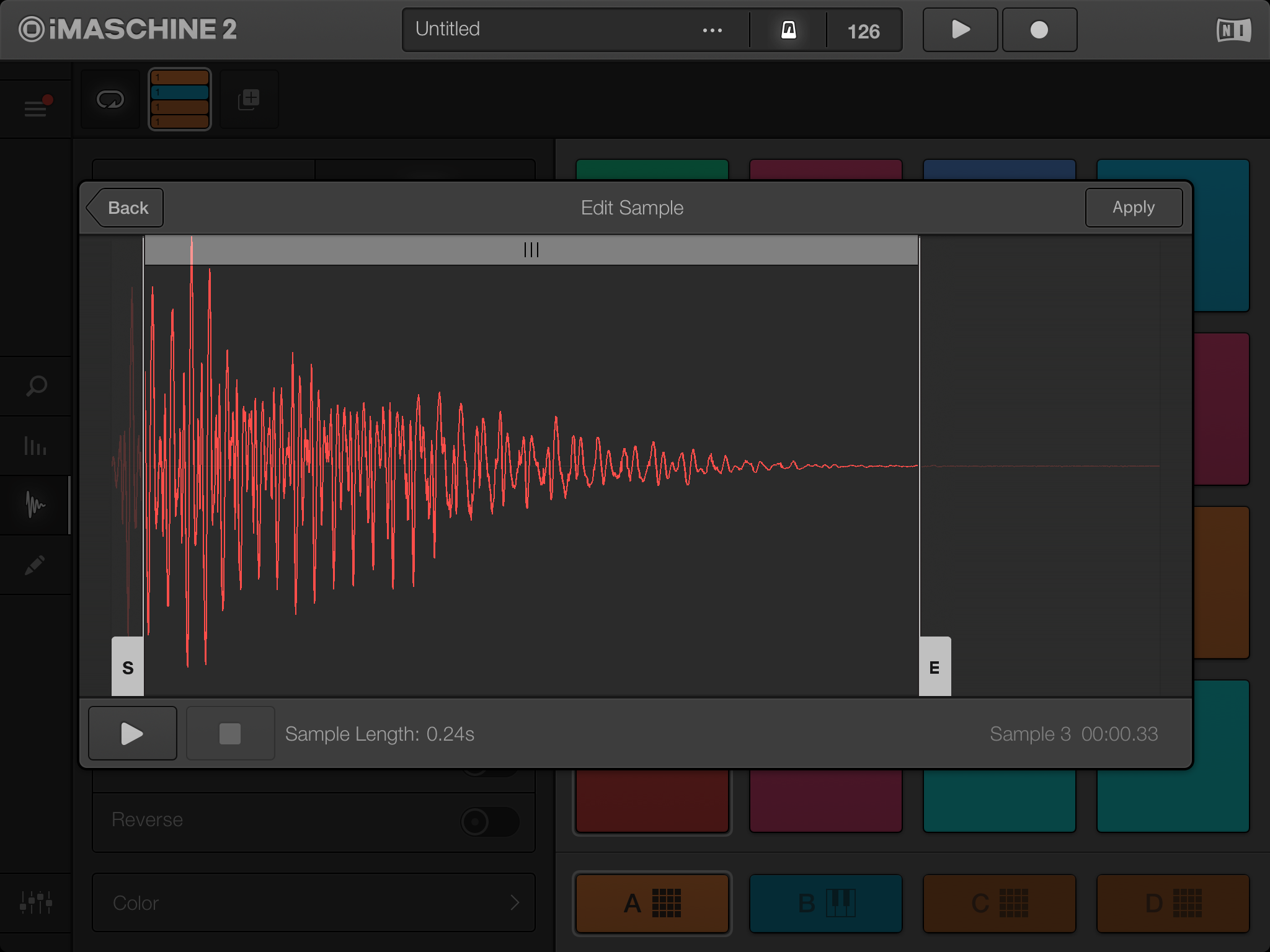
Task: Apply the sample edit
Action: tap(1134, 208)
